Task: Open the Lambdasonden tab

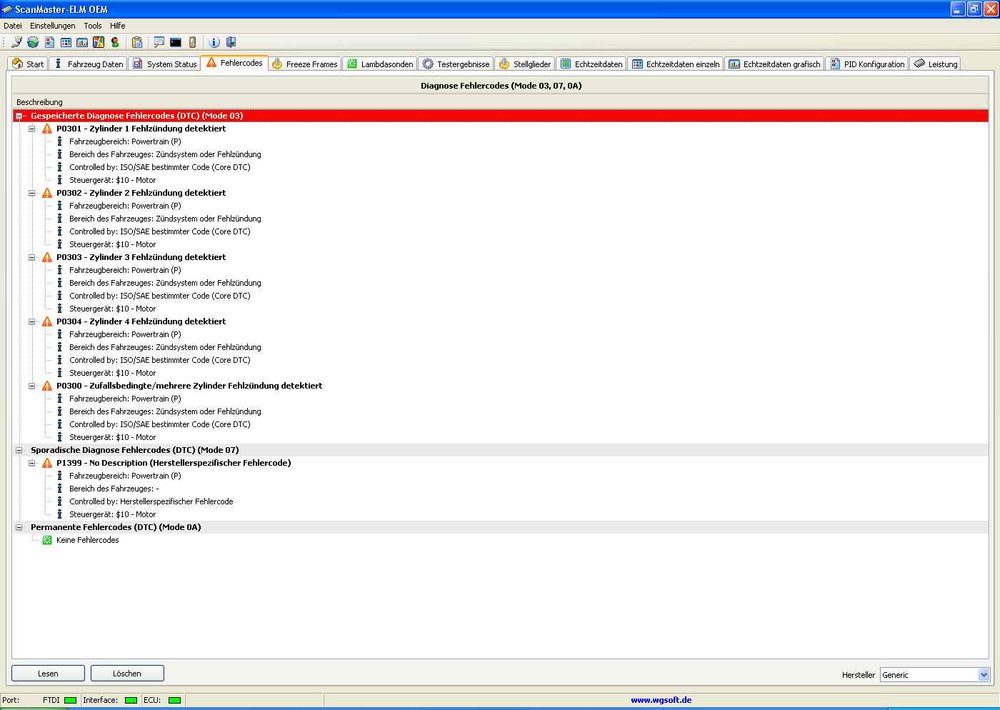Action: [x=380, y=64]
